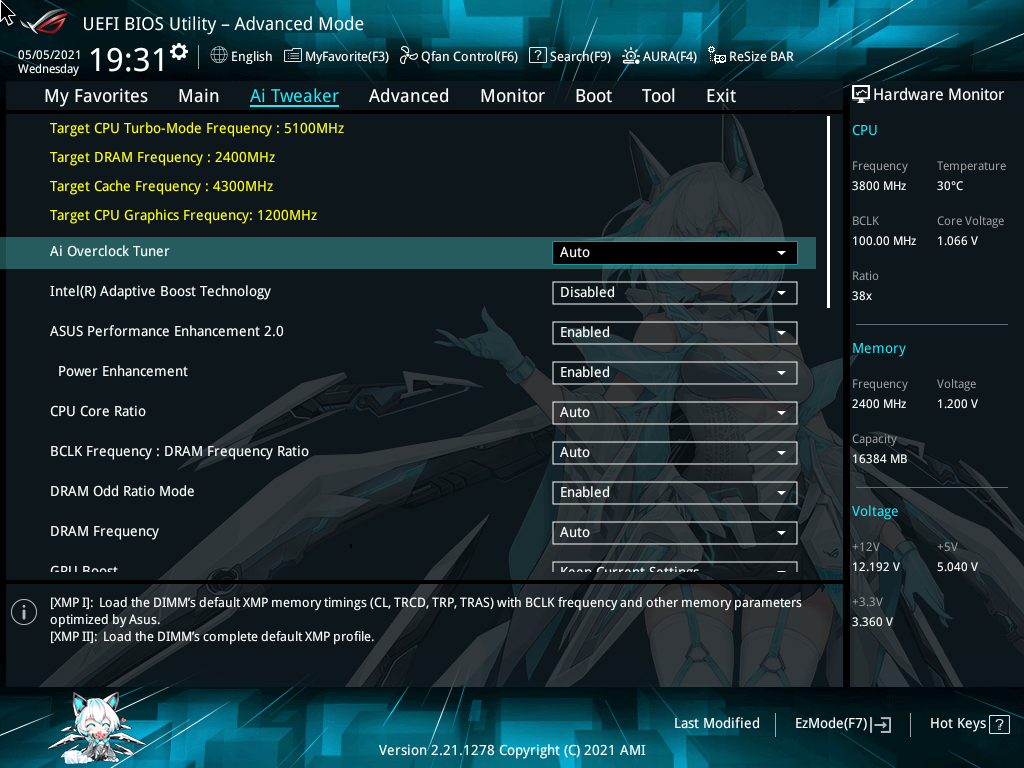This screenshot has width=1024, height=768.
Task: Select the Ai Overclock Tuner row label
Action: [110, 251]
